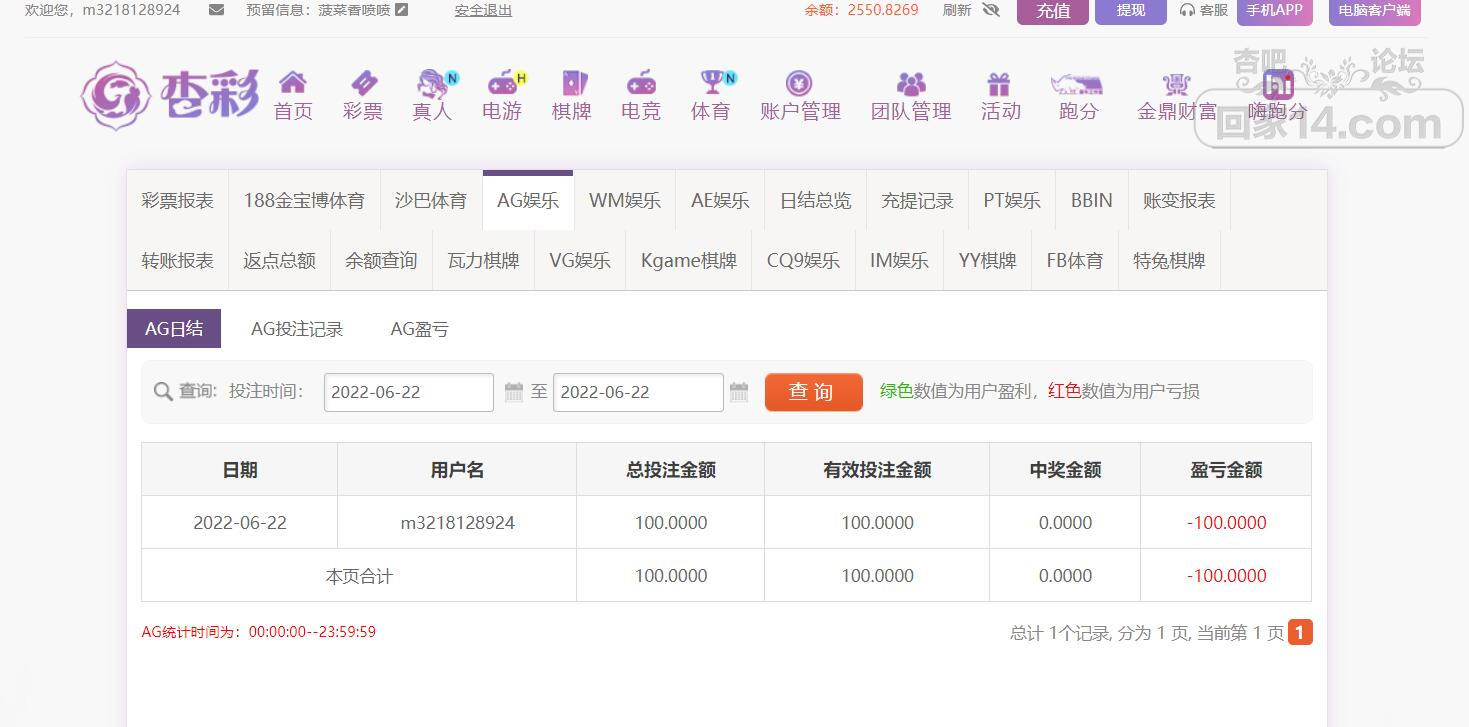Open the start date calendar picker
The image size is (1469, 727).
[514, 392]
